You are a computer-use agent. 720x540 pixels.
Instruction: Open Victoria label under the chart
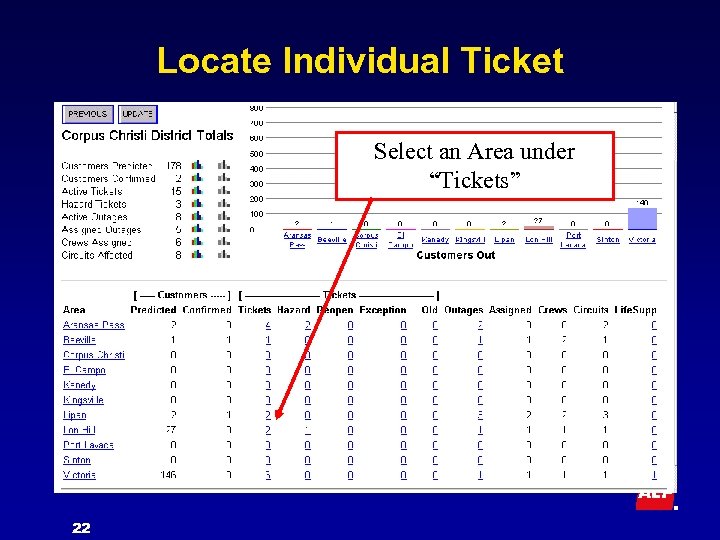(642, 240)
